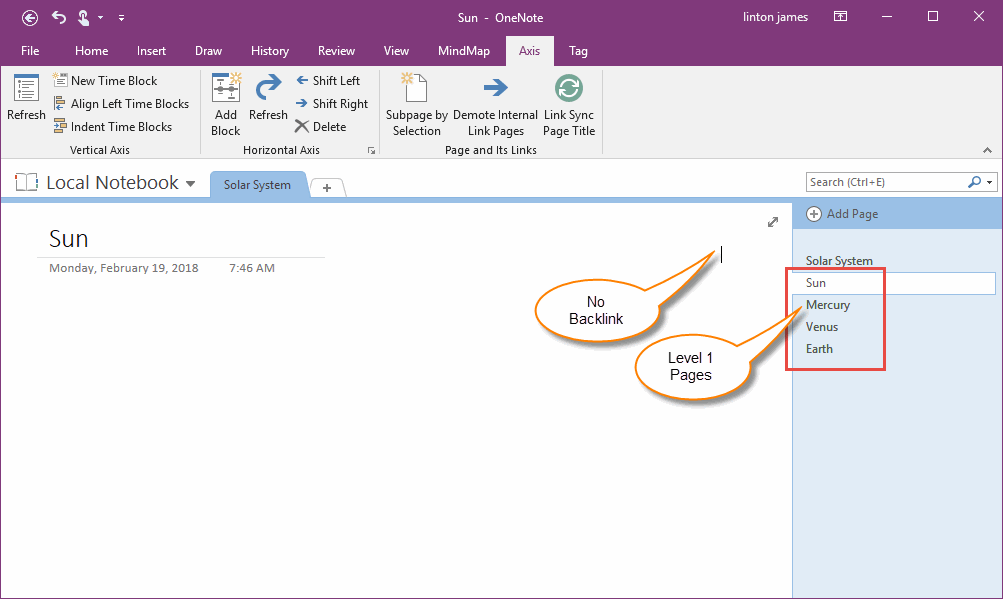Open Horizontal Axis dialog launcher

click(x=371, y=150)
